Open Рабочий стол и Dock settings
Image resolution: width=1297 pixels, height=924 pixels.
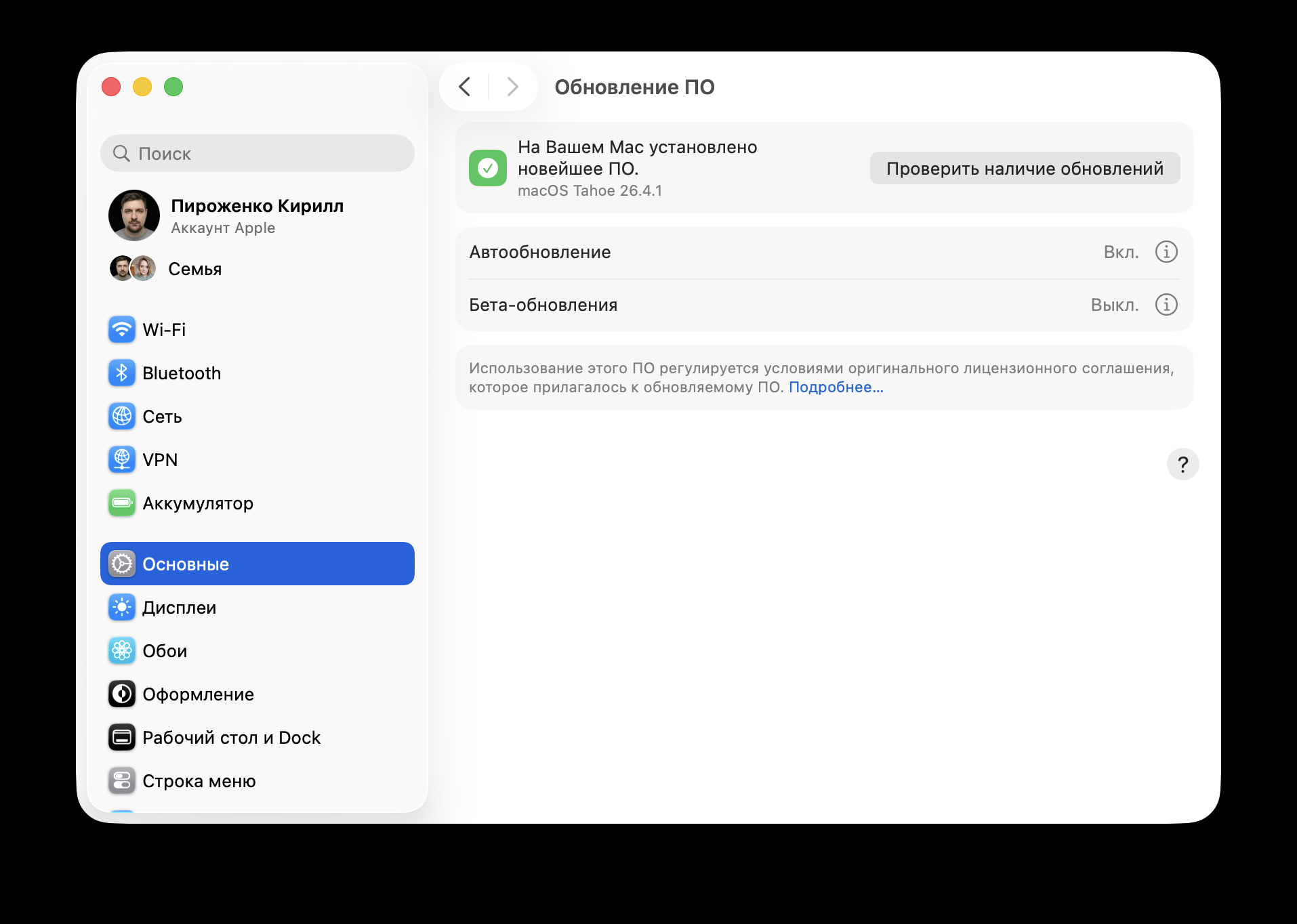(231, 737)
